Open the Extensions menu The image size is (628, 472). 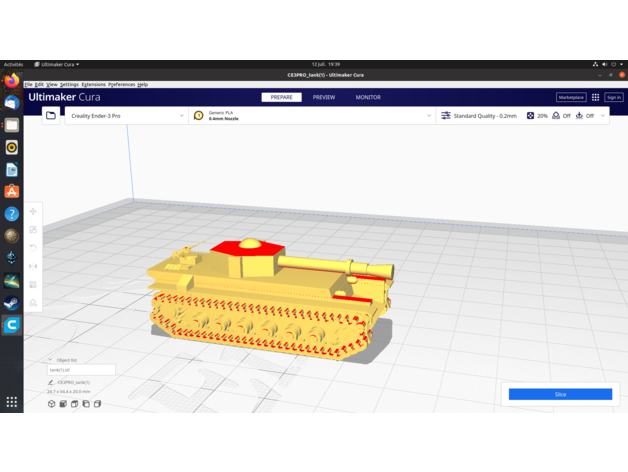pyautogui.click(x=93, y=85)
